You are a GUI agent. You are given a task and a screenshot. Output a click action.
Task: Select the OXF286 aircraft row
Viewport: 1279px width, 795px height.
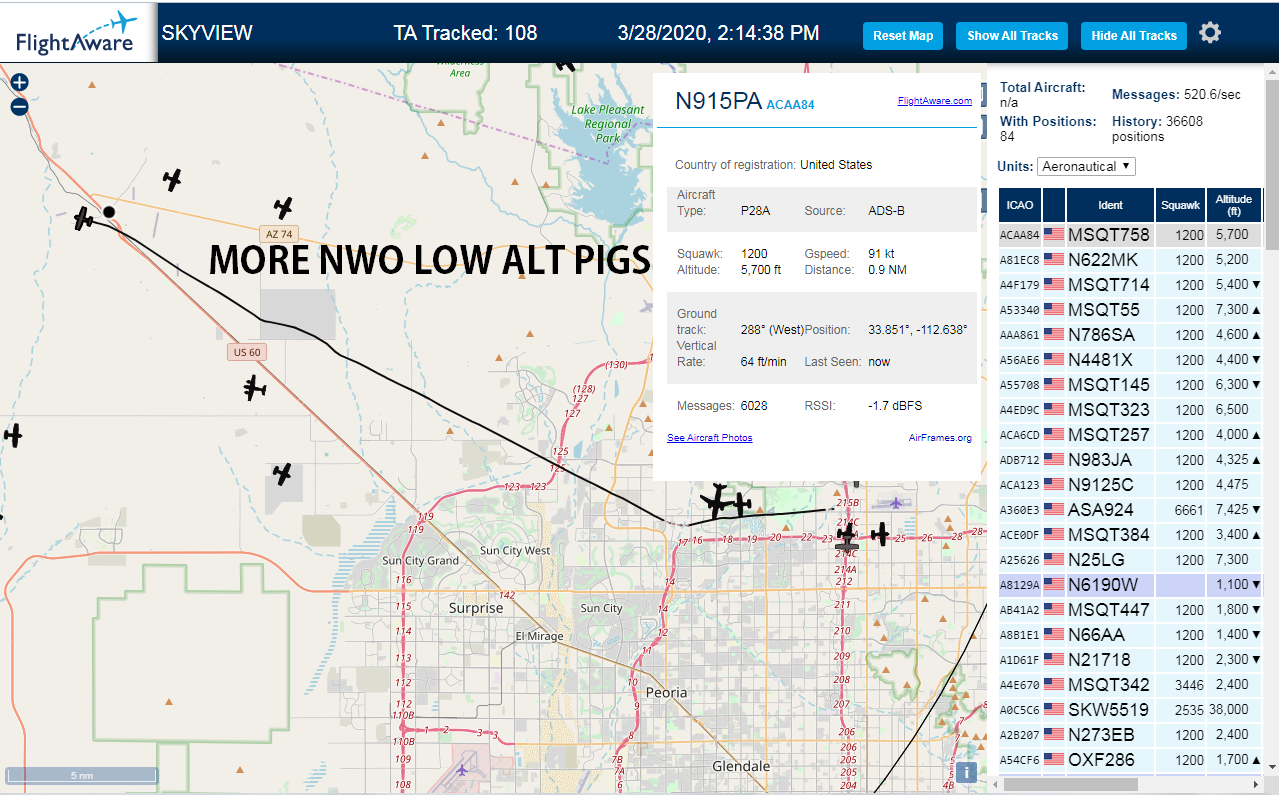coord(1130,760)
